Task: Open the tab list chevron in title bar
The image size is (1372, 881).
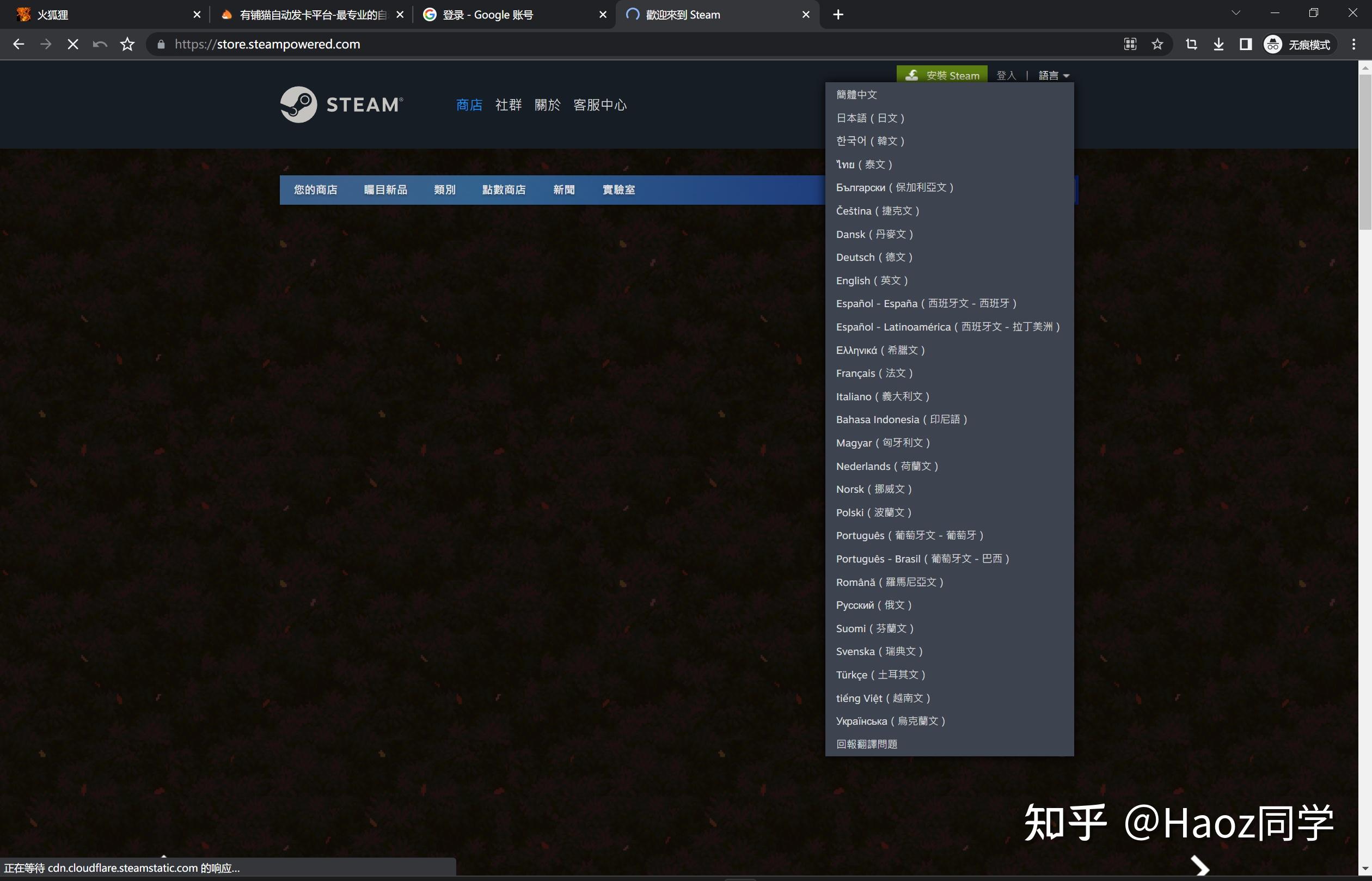Action: pos(1235,13)
